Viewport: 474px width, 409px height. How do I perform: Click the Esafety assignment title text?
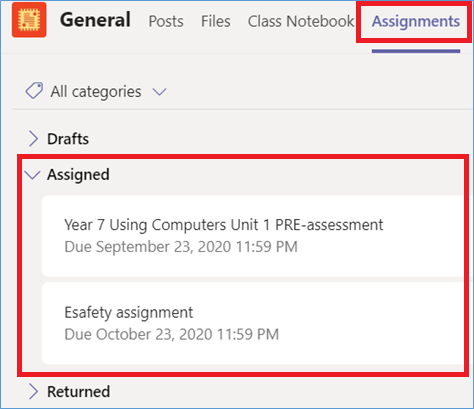(x=129, y=313)
